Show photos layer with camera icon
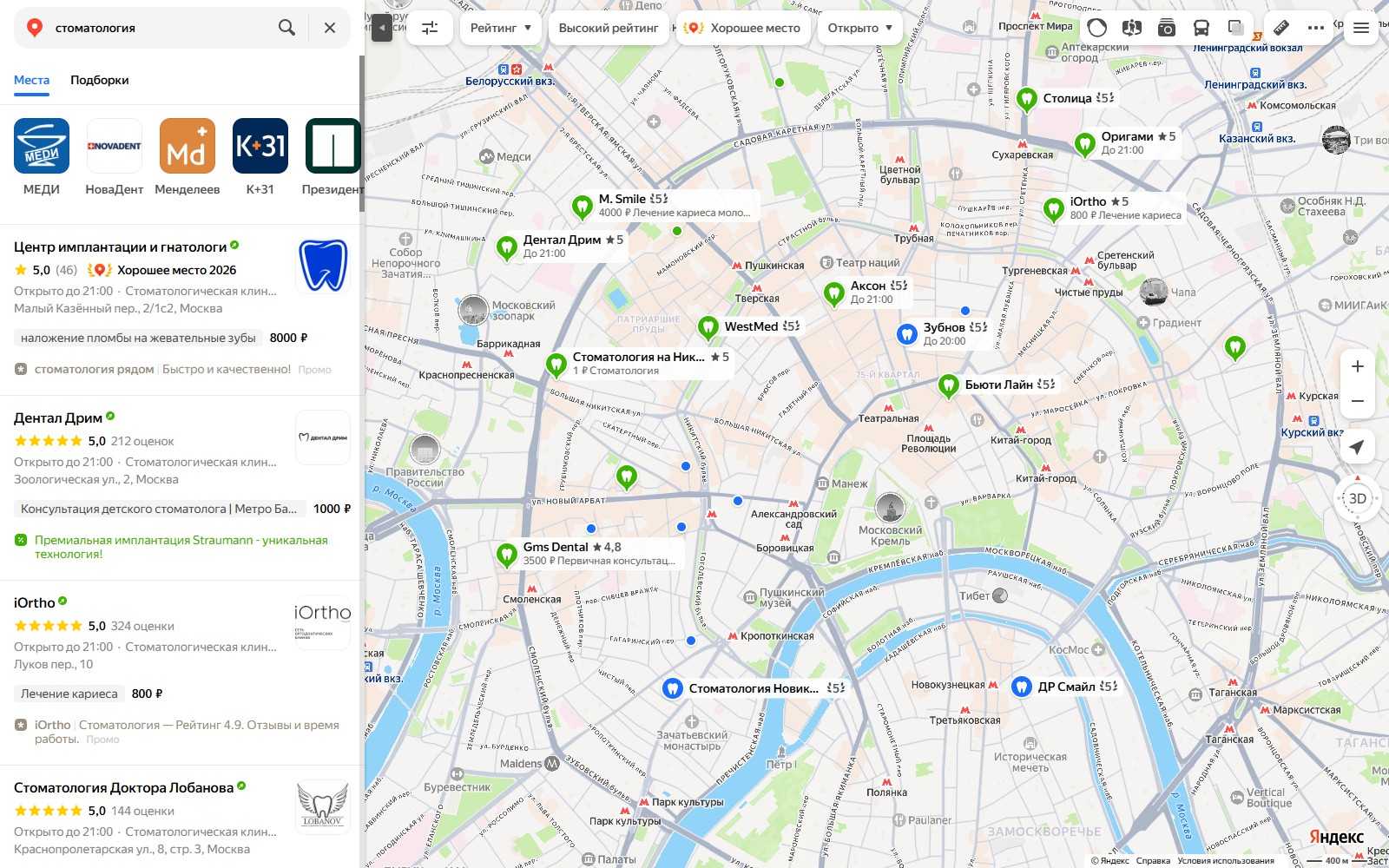The height and width of the screenshot is (868, 1389). pyautogui.click(x=1166, y=28)
